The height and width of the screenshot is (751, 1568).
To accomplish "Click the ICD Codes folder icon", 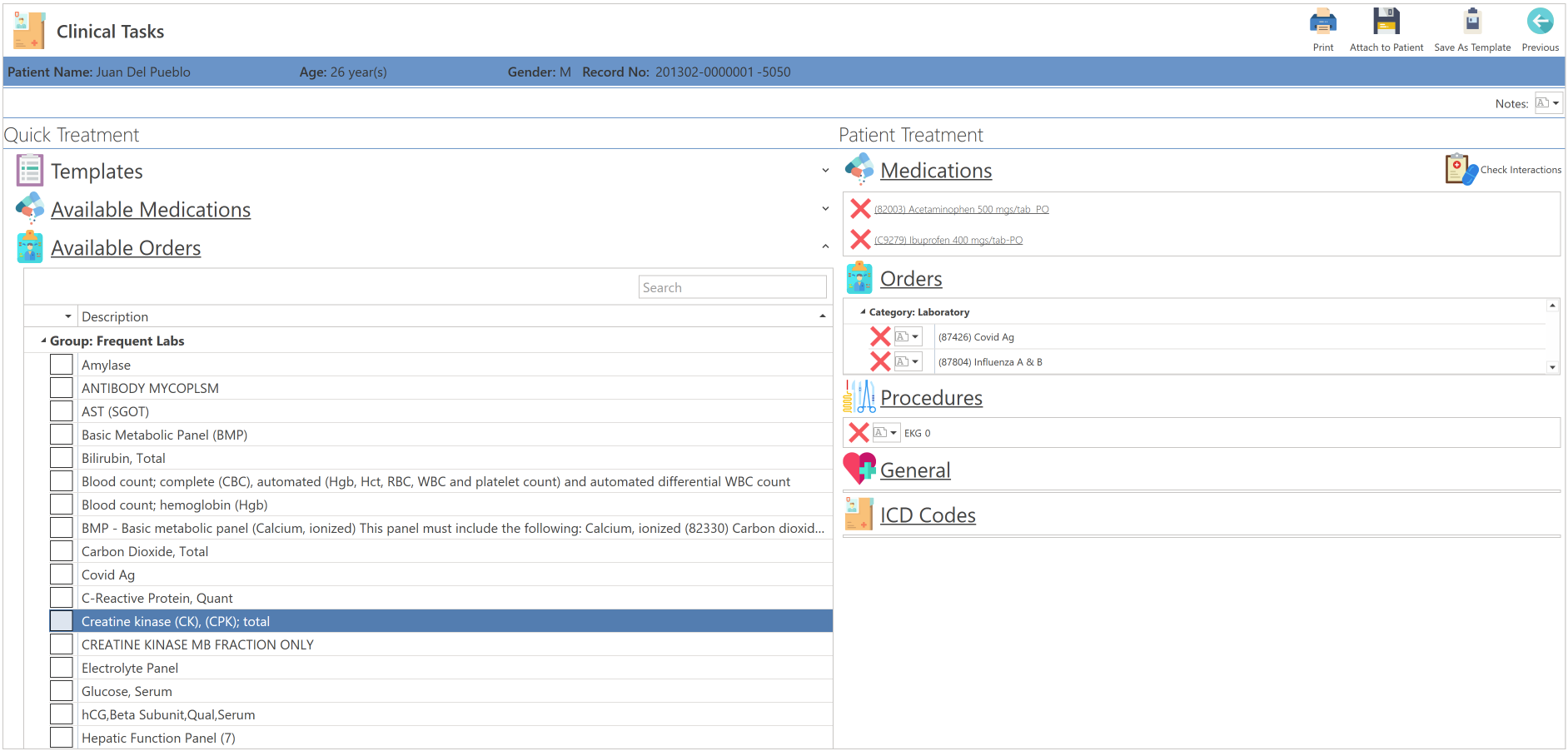I will pos(859,515).
